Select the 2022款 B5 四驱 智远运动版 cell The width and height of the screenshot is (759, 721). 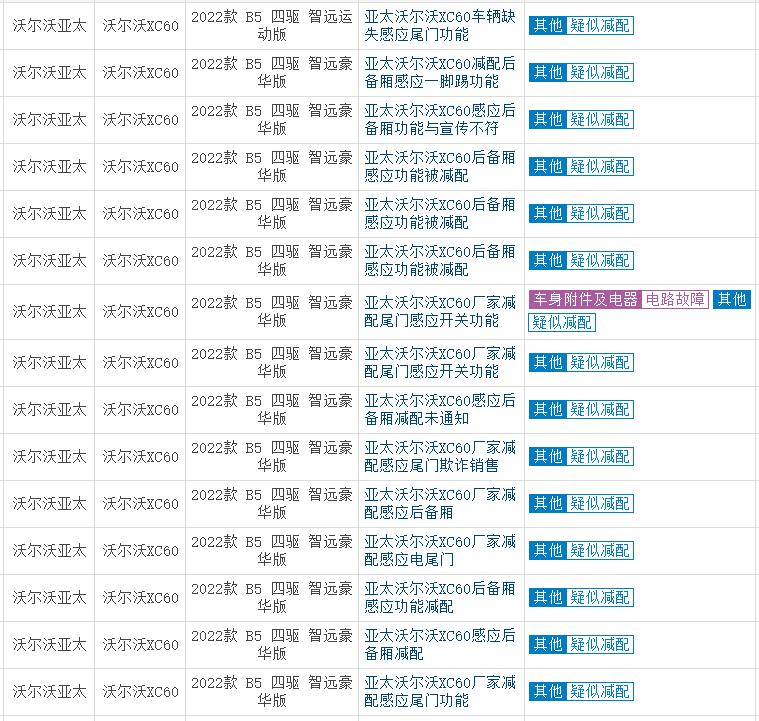[272, 26]
